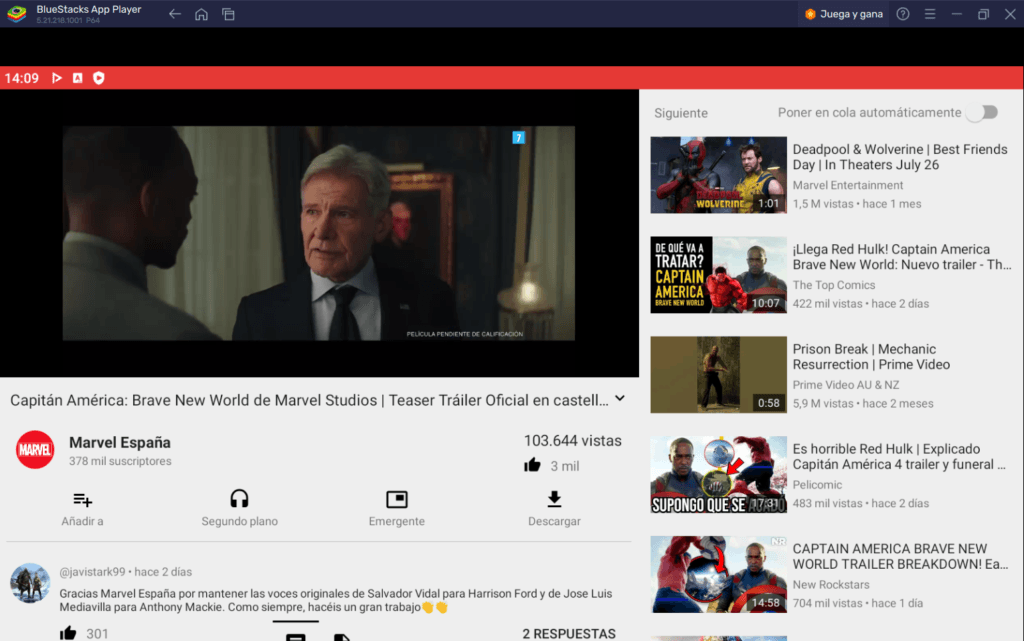1024x641 pixels.
Task: Click the shield icon in status bar
Action: 99,78
